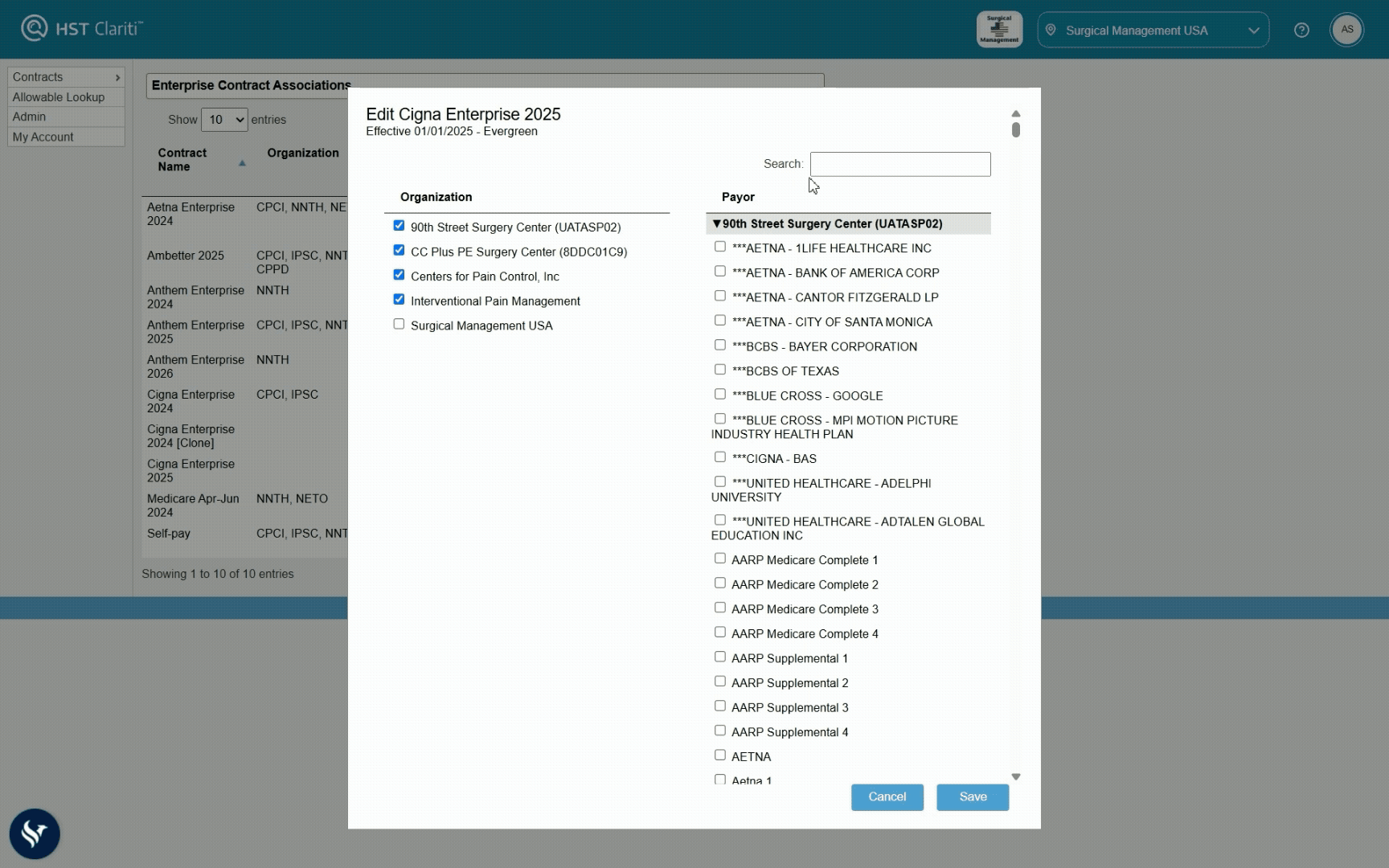Select Anthem Enterprise 2026 contract row

245,366
